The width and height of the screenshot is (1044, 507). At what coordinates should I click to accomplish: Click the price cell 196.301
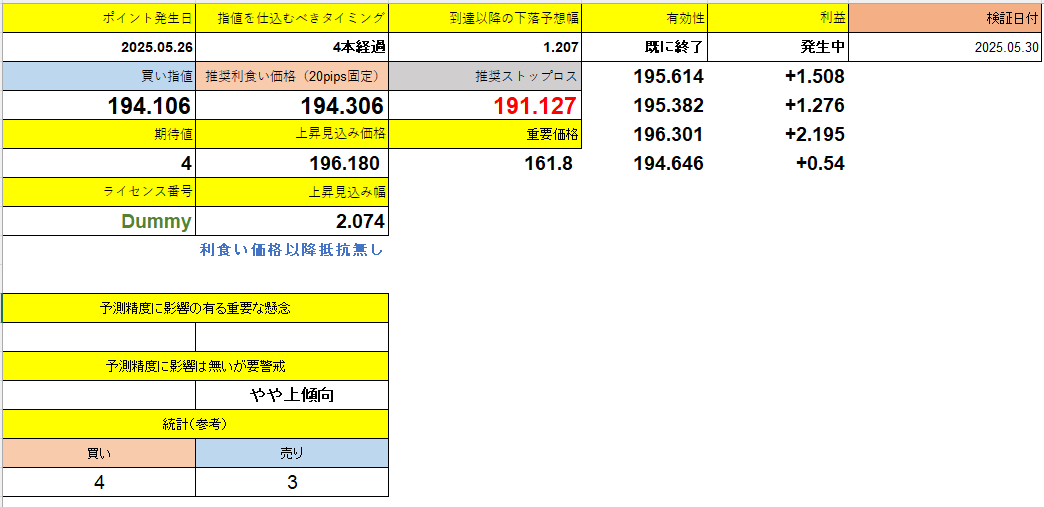click(668, 135)
